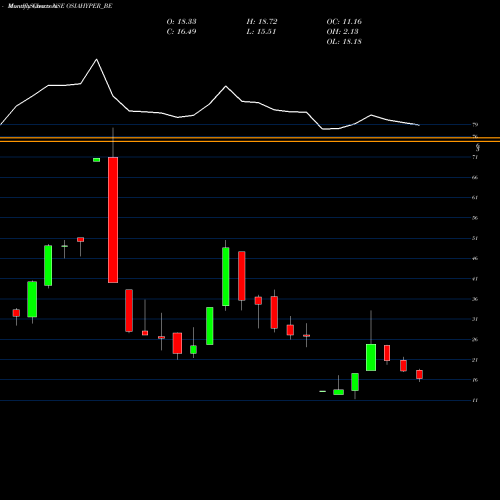Click the highest peak of the white line

[x=97, y=60]
